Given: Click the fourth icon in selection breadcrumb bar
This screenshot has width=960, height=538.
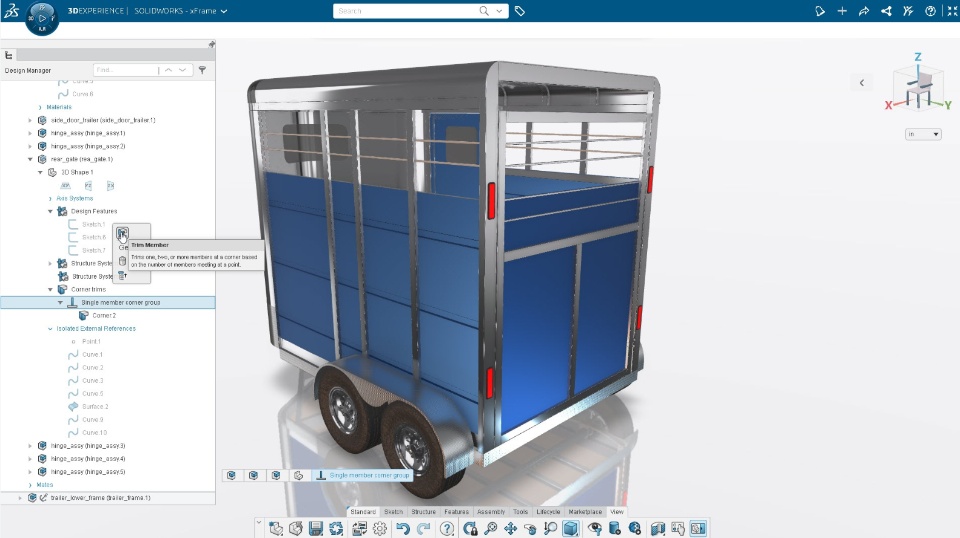Looking at the screenshot, I should [x=298, y=476].
